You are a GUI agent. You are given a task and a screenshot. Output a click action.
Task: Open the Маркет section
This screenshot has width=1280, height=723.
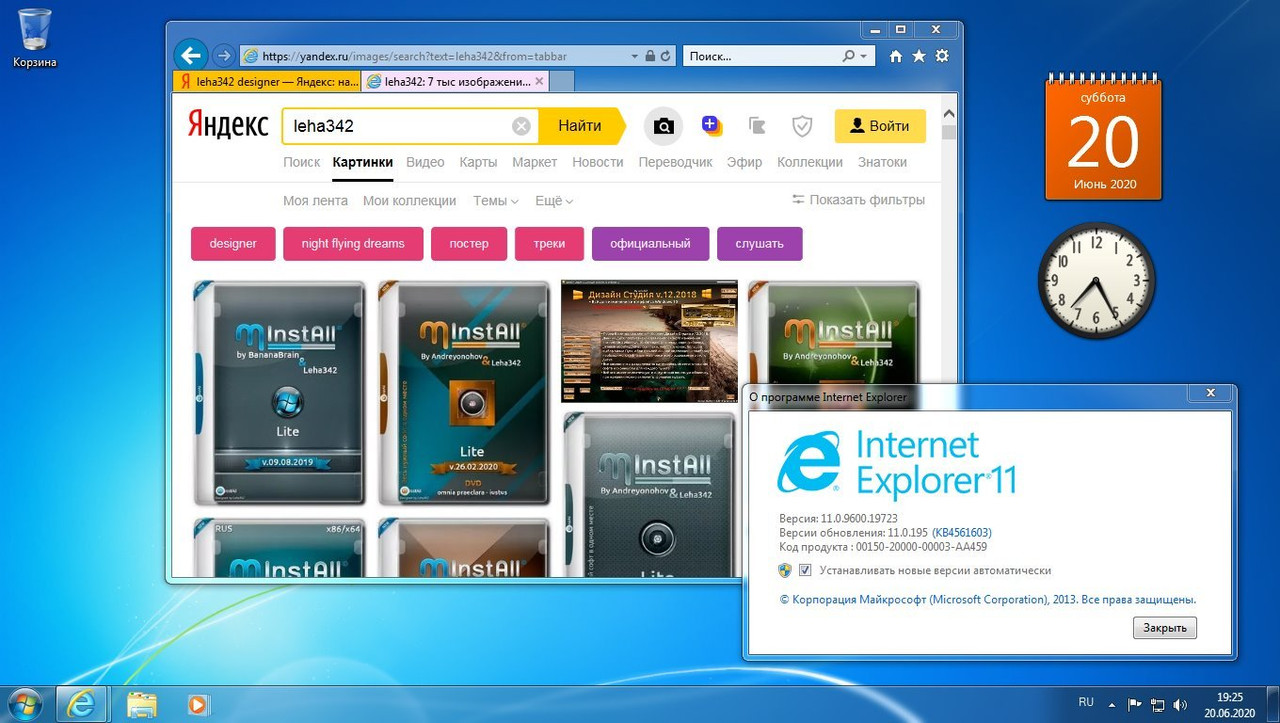535,162
